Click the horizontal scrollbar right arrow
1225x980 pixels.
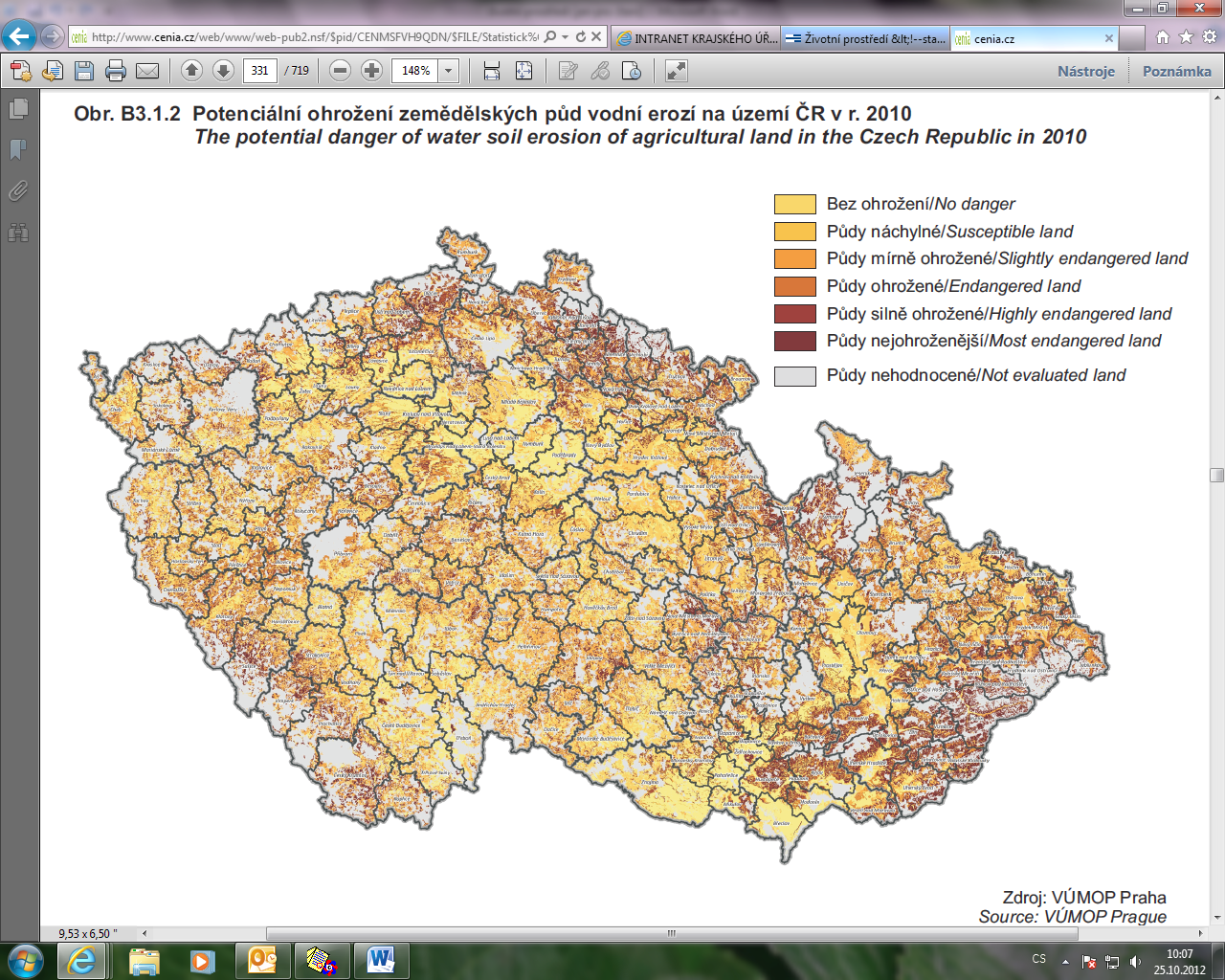point(1200,933)
